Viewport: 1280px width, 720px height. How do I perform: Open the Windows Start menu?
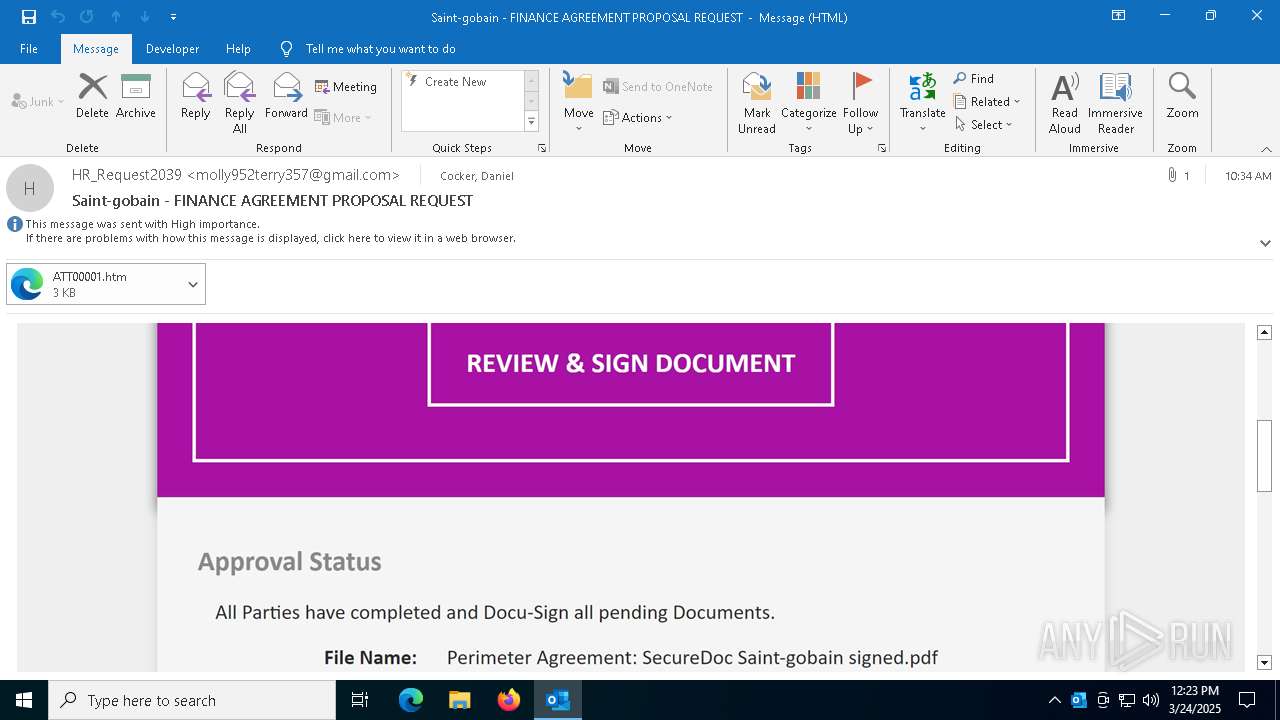[x=24, y=700]
